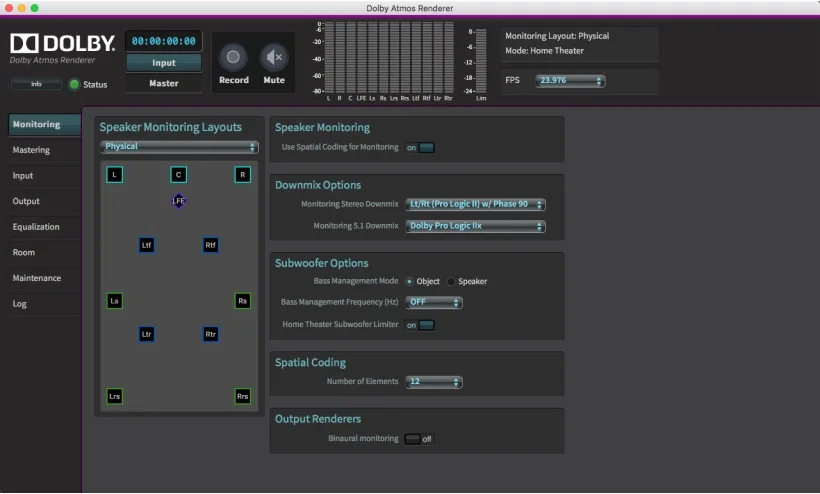Enable Binaural monitoring switch
This screenshot has height=494, width=820.
pos(419,439)
